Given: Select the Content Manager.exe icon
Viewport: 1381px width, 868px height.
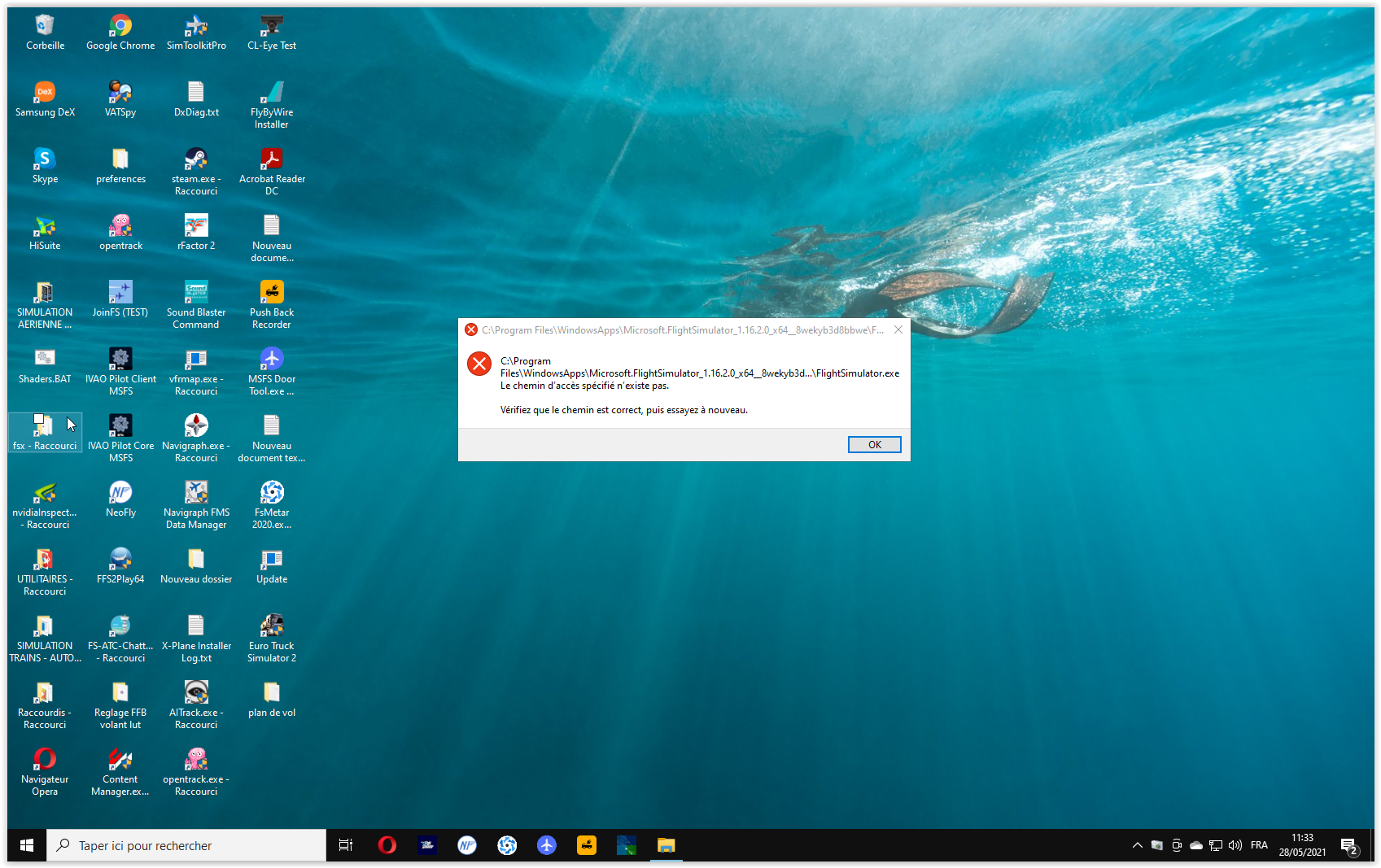Looking at the screenshot, I should click(x=120, y=772).
